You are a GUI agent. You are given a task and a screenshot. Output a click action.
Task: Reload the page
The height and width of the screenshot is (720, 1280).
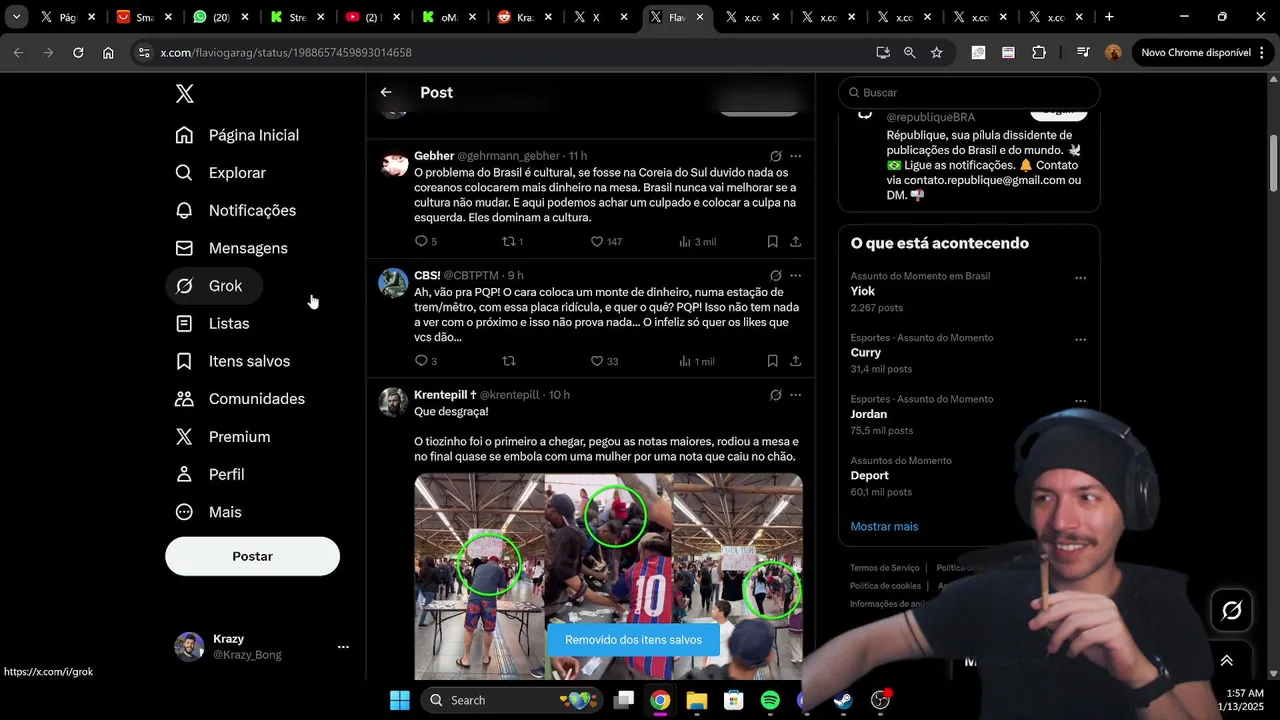point(78,52)
